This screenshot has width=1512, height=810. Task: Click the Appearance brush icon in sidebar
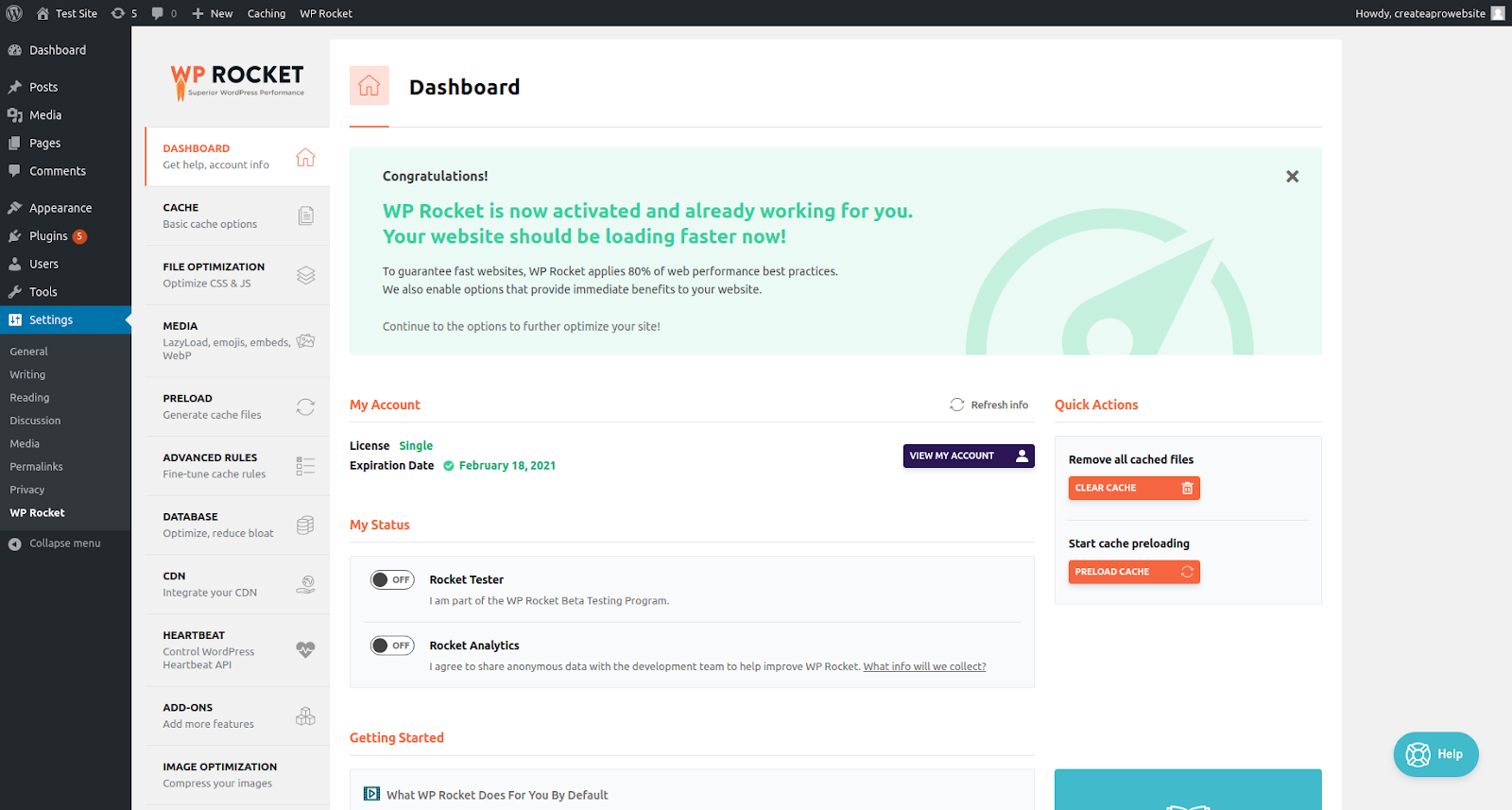14,208
